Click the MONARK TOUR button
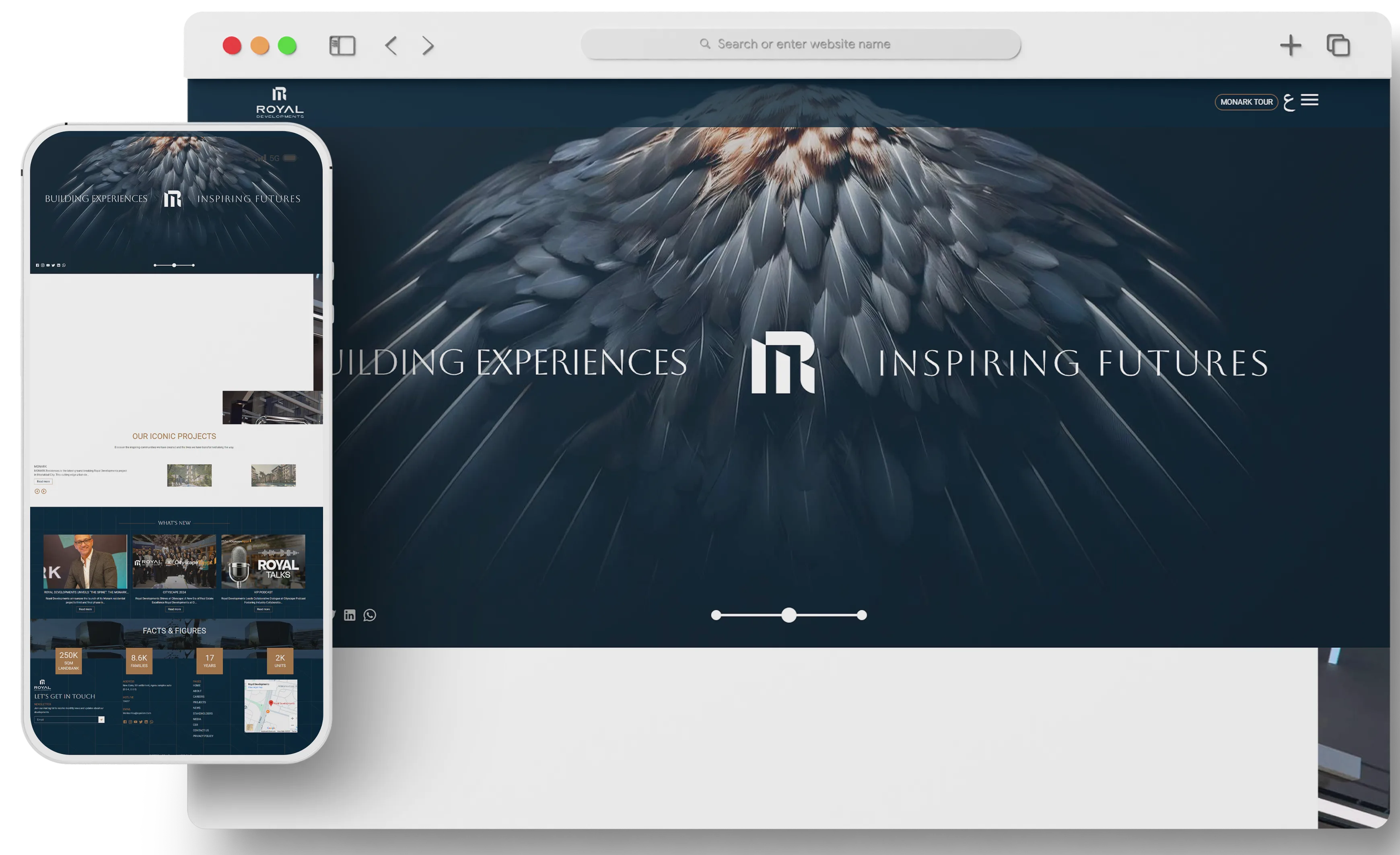1400x855 pixels. coord(1246,102)
